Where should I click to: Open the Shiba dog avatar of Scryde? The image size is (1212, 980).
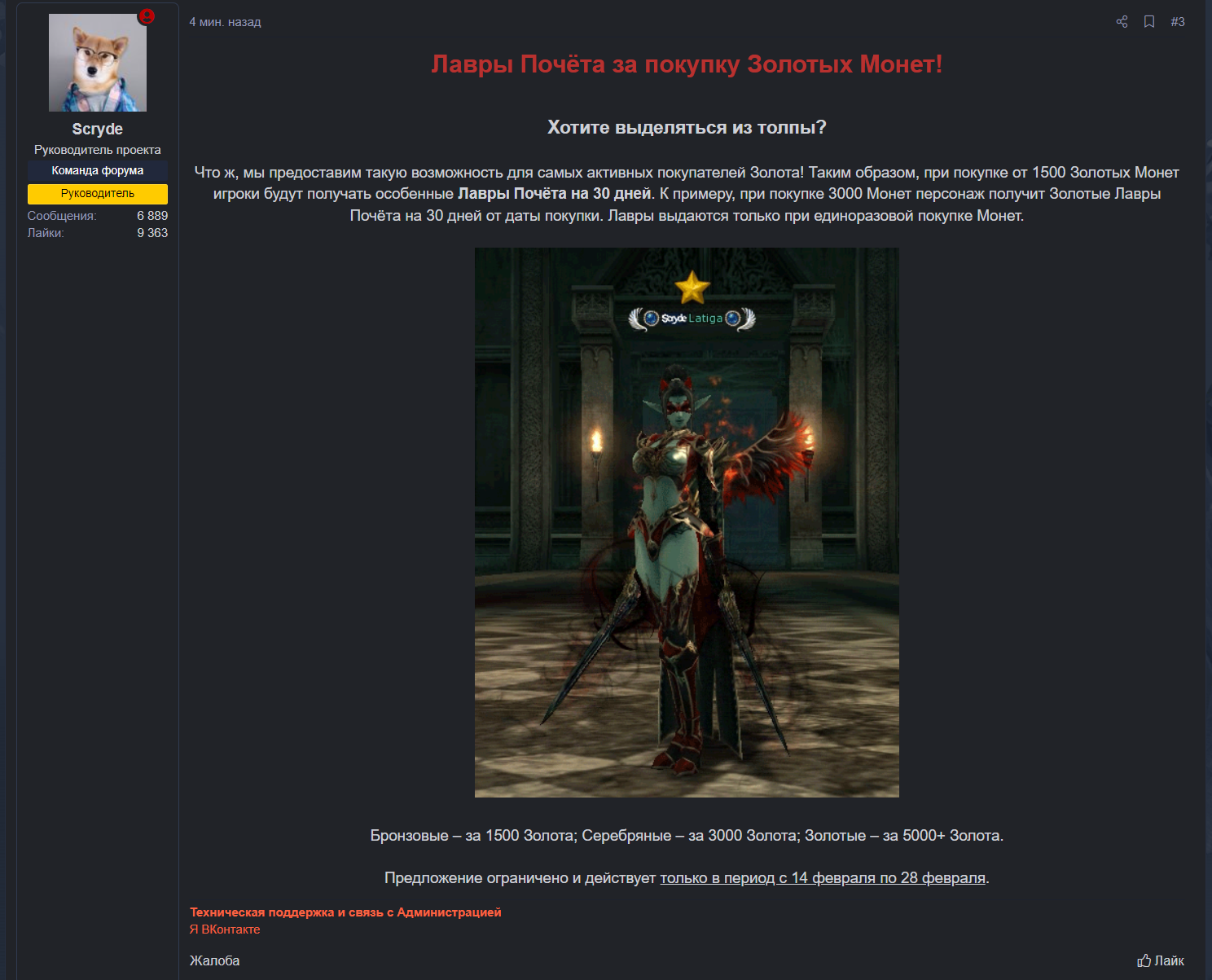[x=98, y=63]
